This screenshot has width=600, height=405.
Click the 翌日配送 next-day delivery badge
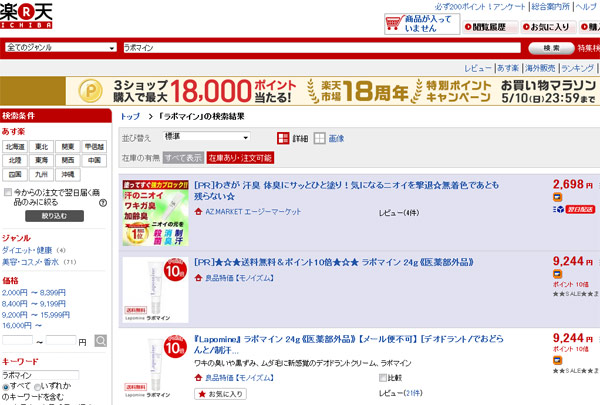coord(580,209)
